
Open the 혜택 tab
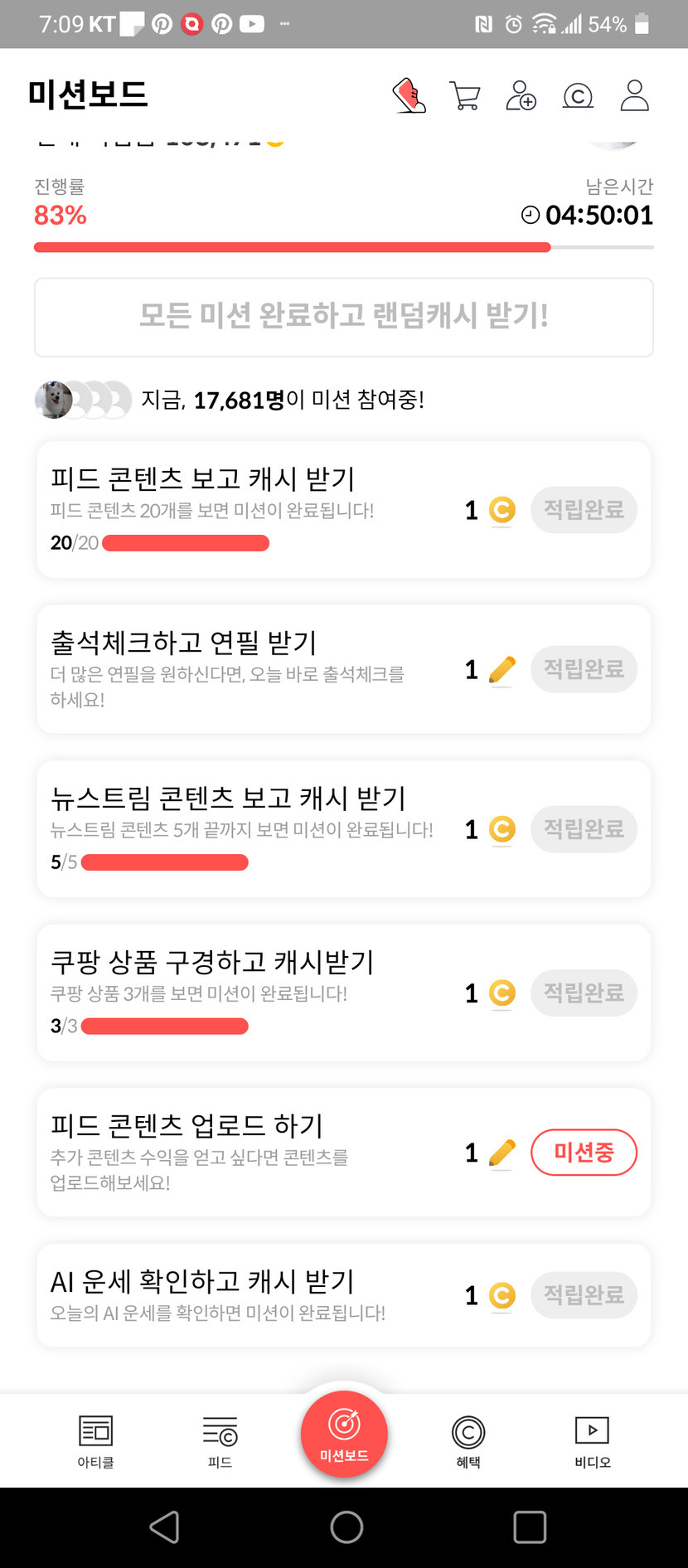tap(468, 1441)
